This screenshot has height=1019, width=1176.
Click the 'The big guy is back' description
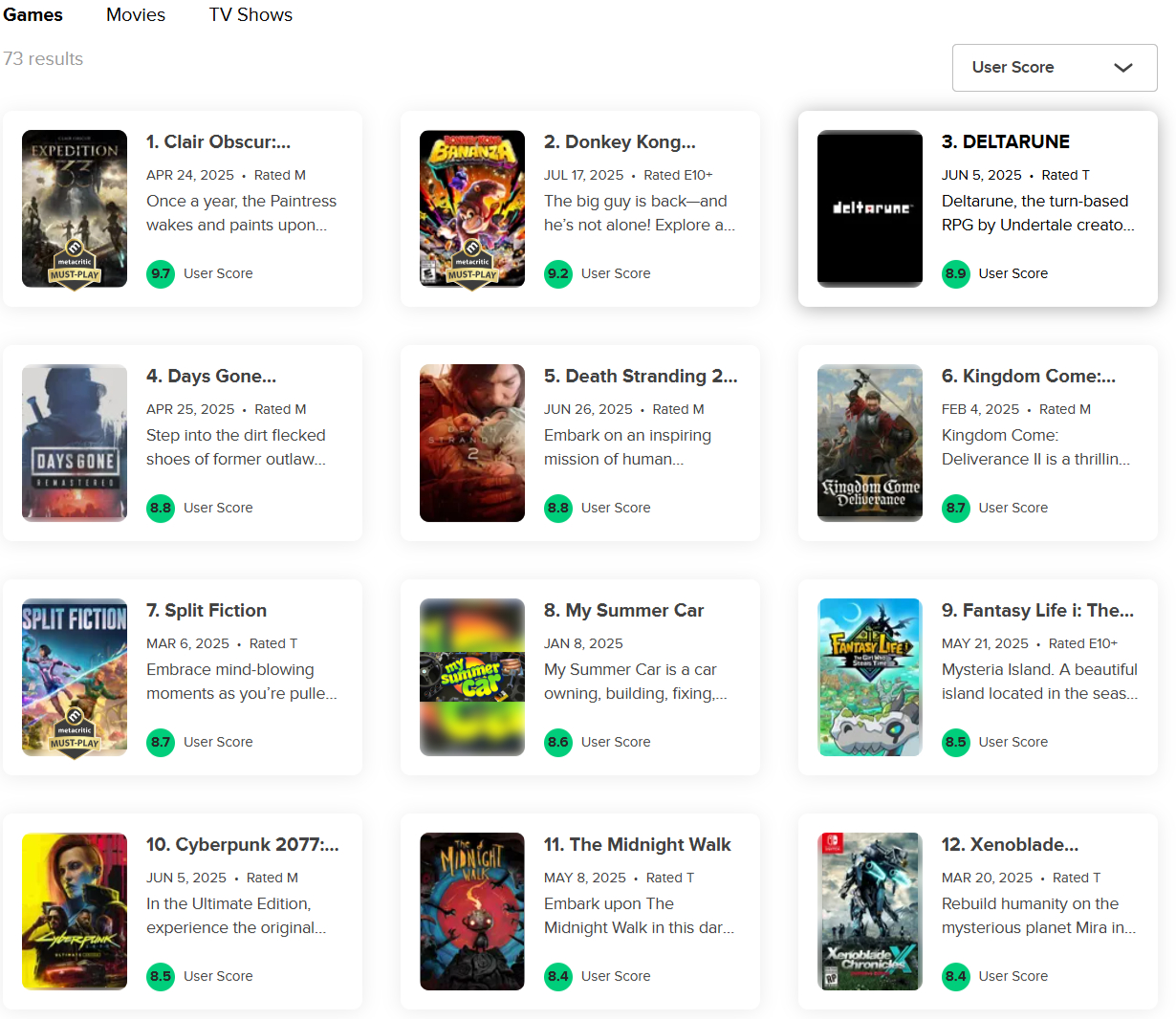click(640, 213)
